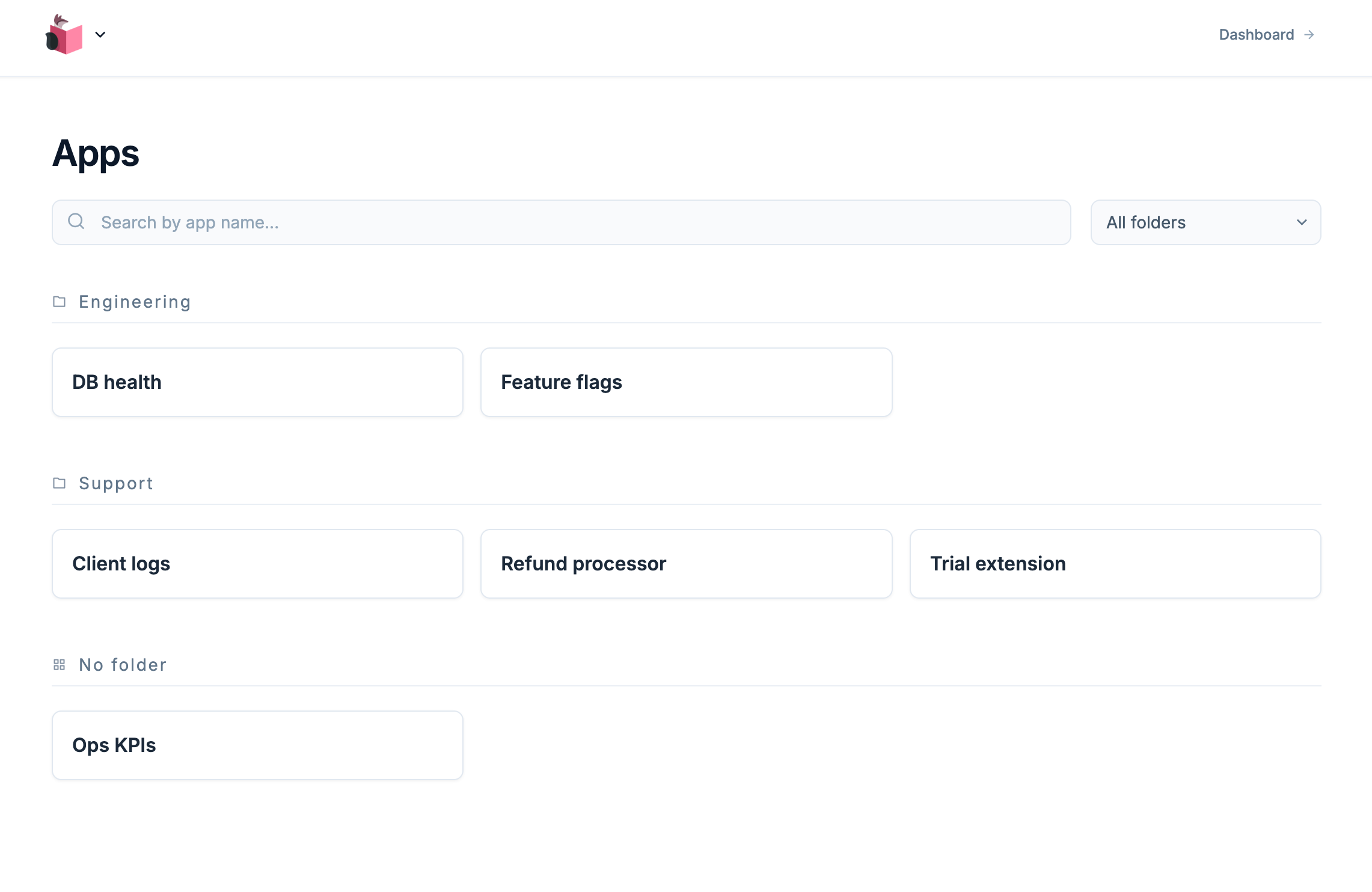
Task: Select the Engineering folder heading
Action: tap(135, 302)
